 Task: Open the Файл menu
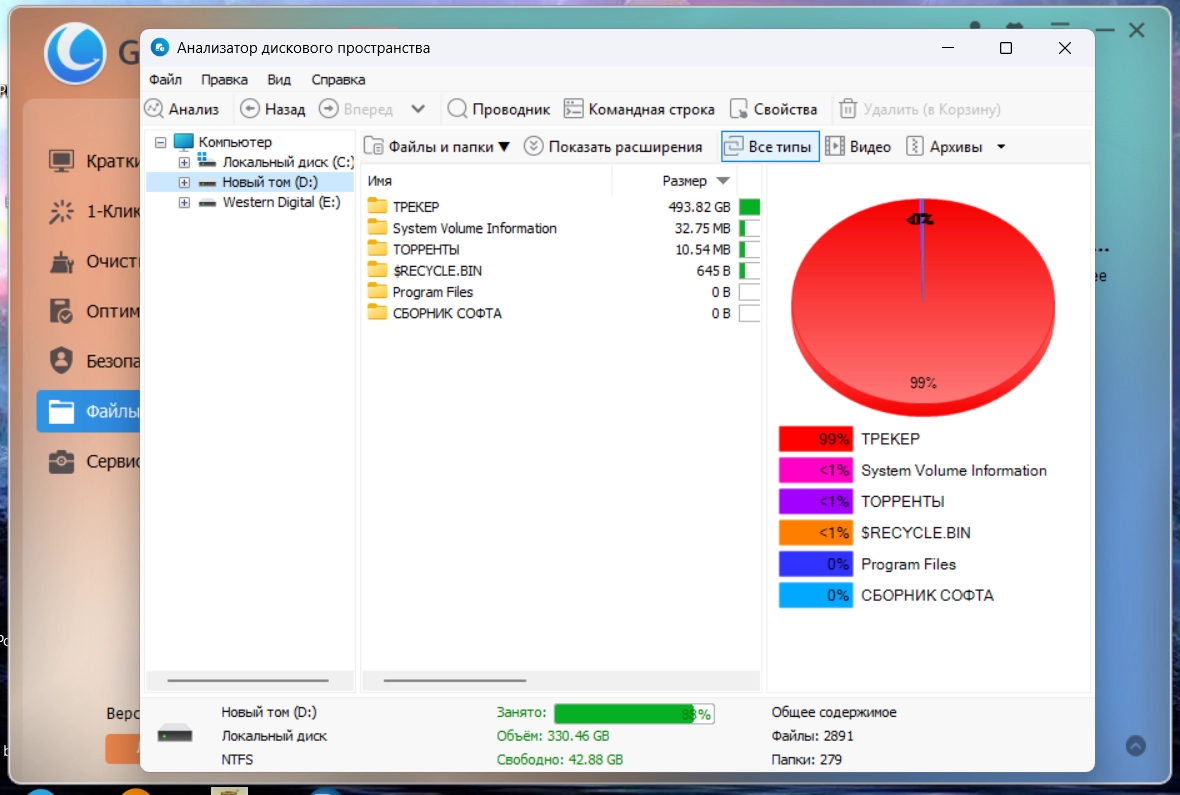coord(166,80)
